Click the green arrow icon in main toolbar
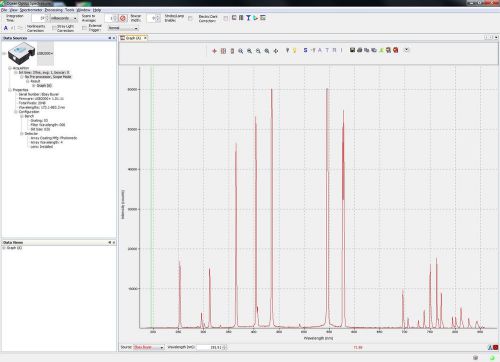This screenshot has height=362, width=500. (x=255, y=18)
